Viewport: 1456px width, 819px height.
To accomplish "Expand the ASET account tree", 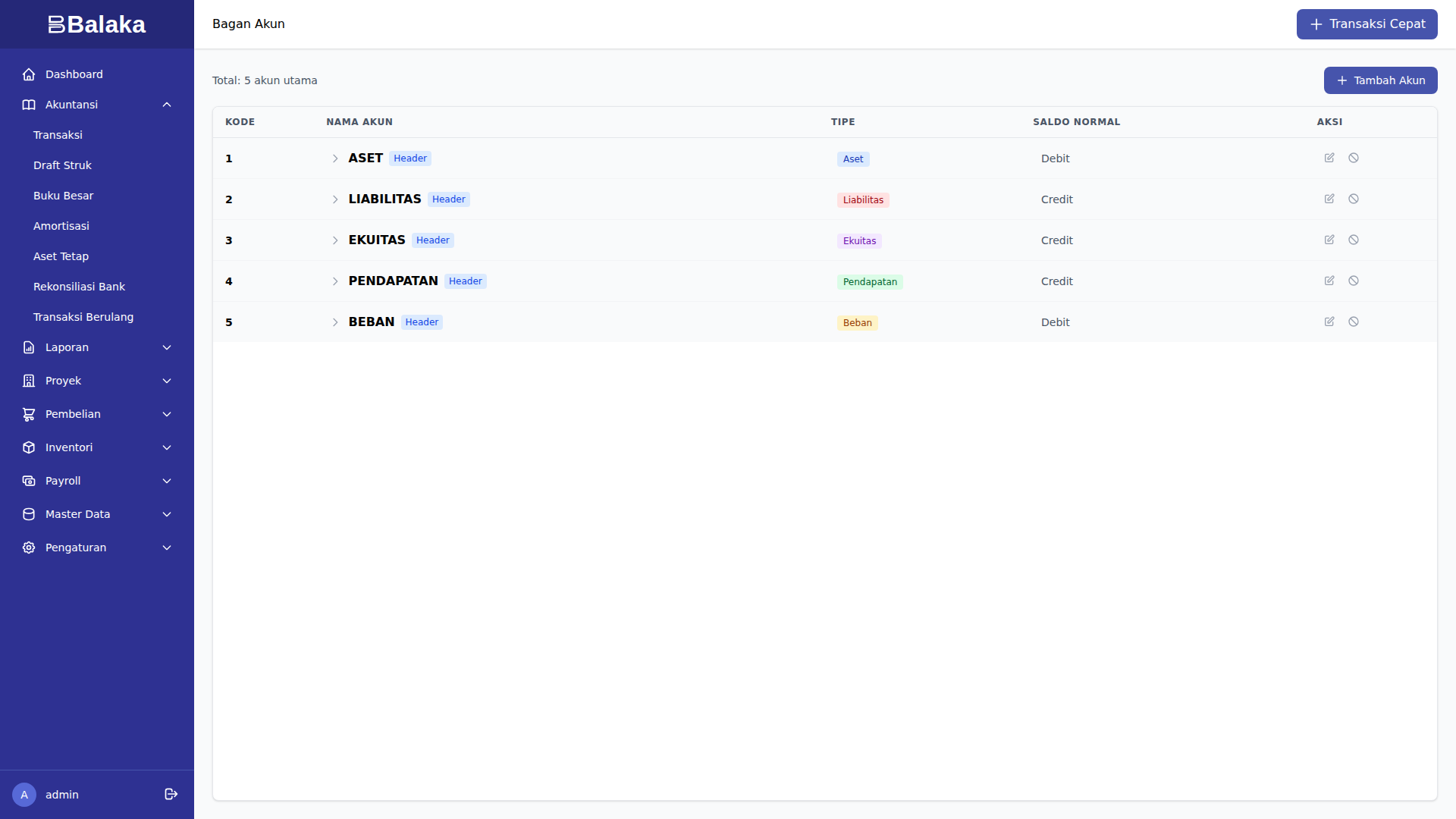I will pyautogui.click(x=335, y=158).
